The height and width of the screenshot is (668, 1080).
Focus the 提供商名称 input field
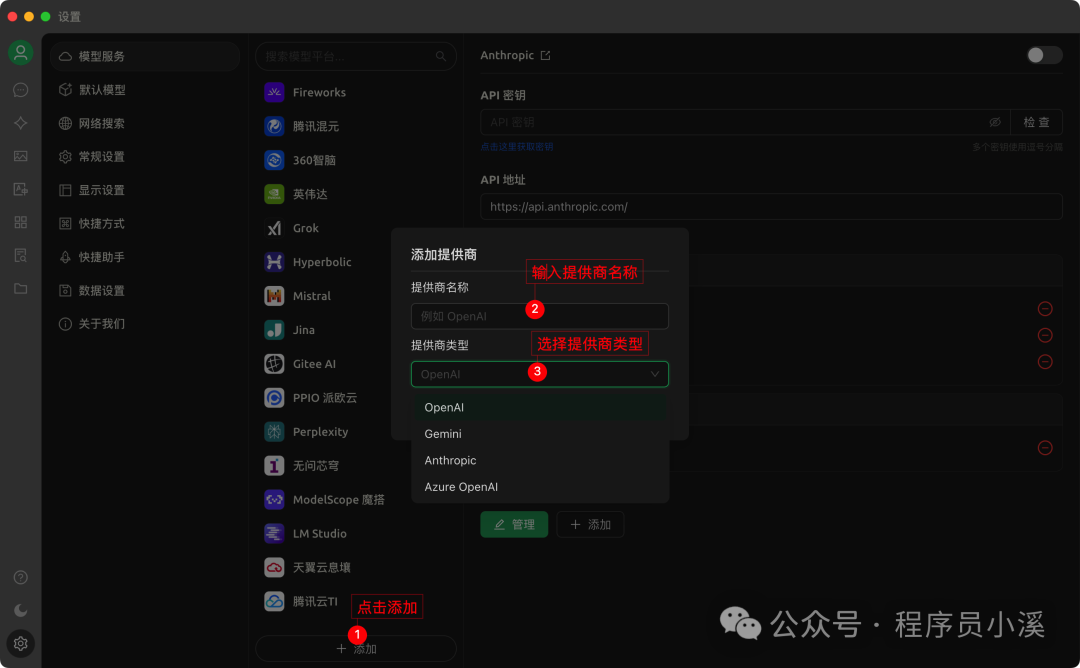539,316
